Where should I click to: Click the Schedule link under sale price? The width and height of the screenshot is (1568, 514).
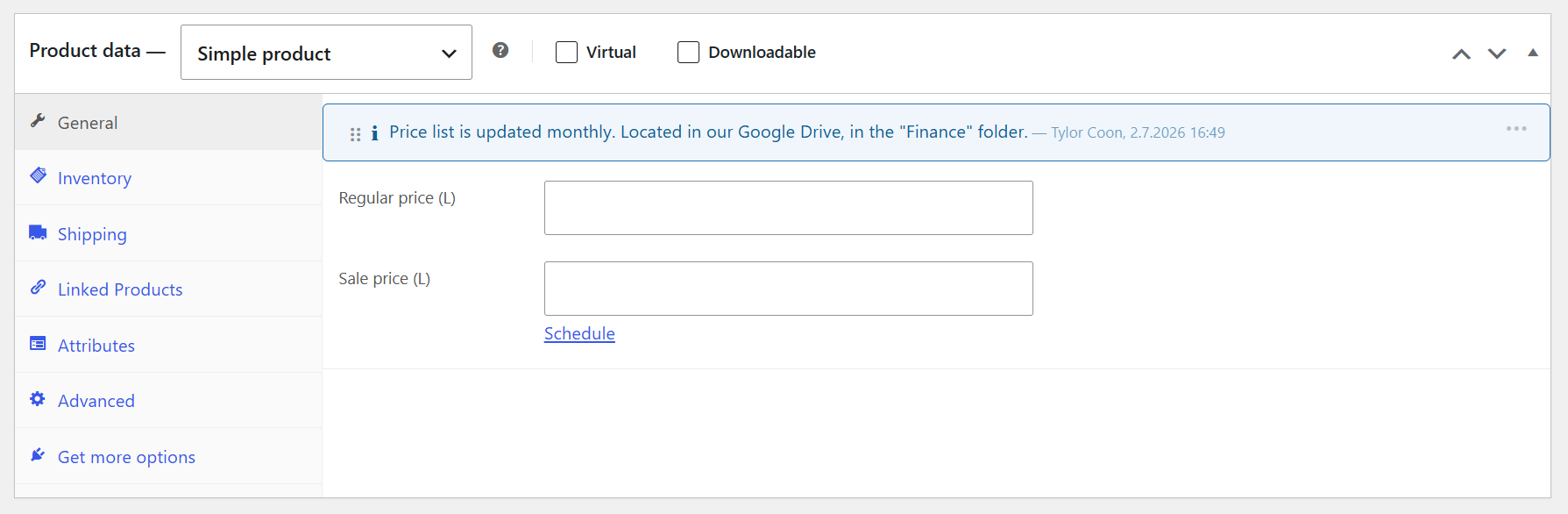point(578,333)
